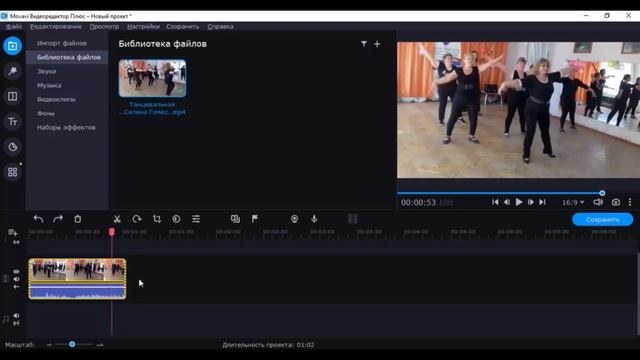Open the filters magic wand tab
This screenshot has height=360, width=640.
pyautogui.click(x=13, y=71)
